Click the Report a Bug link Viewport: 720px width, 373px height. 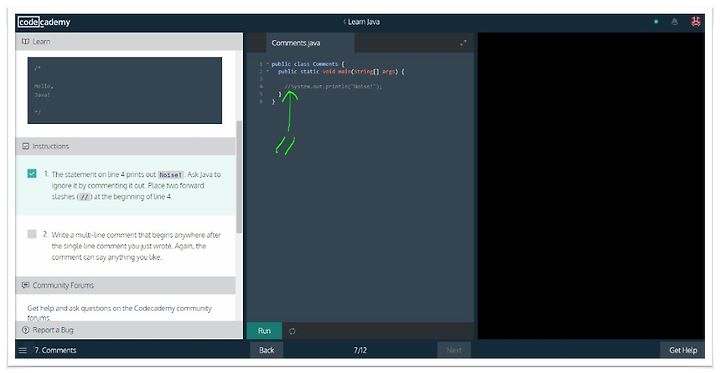point(53,330)
